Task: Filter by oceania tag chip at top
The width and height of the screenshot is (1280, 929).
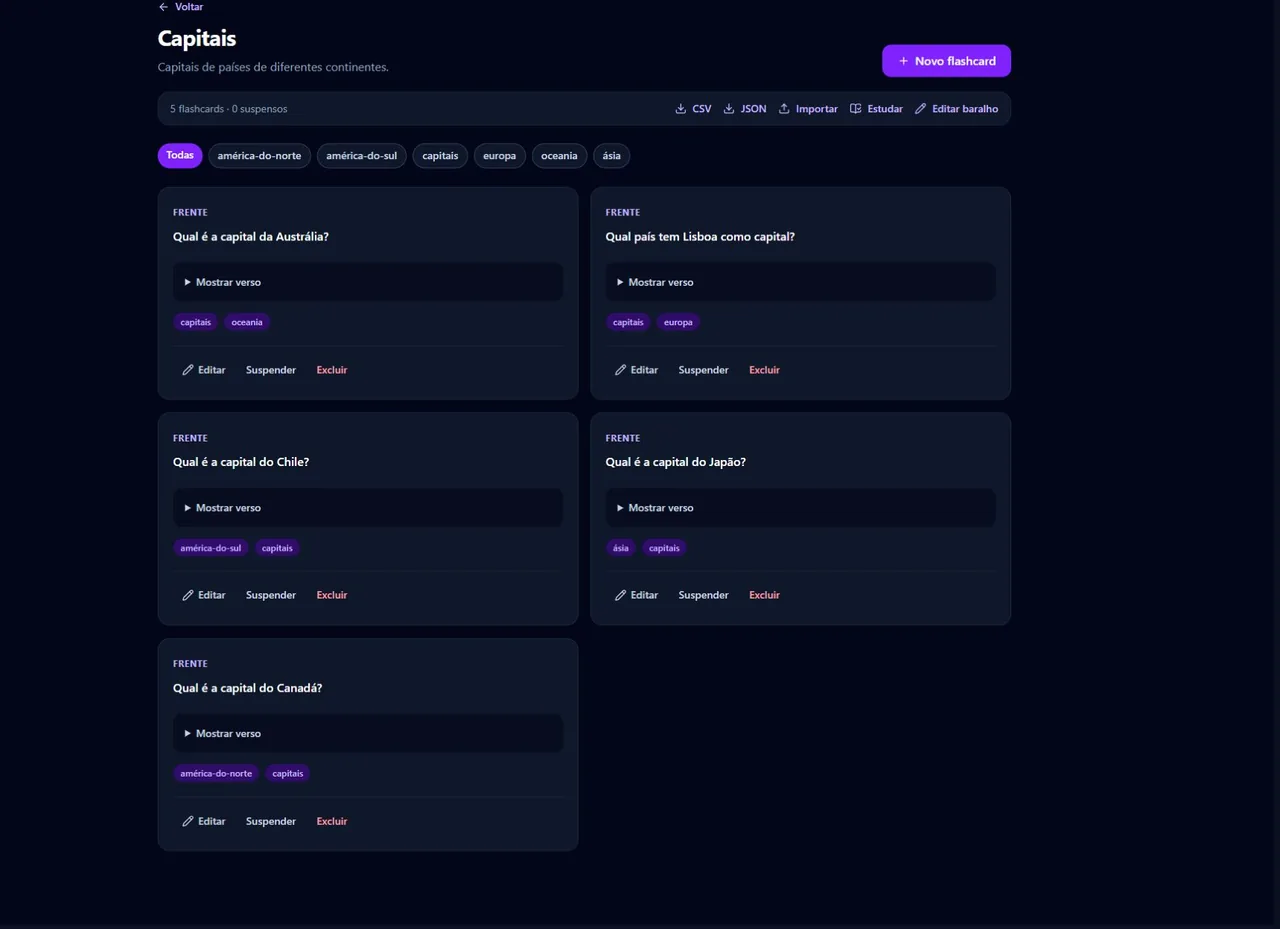Action: pos(560,156)
